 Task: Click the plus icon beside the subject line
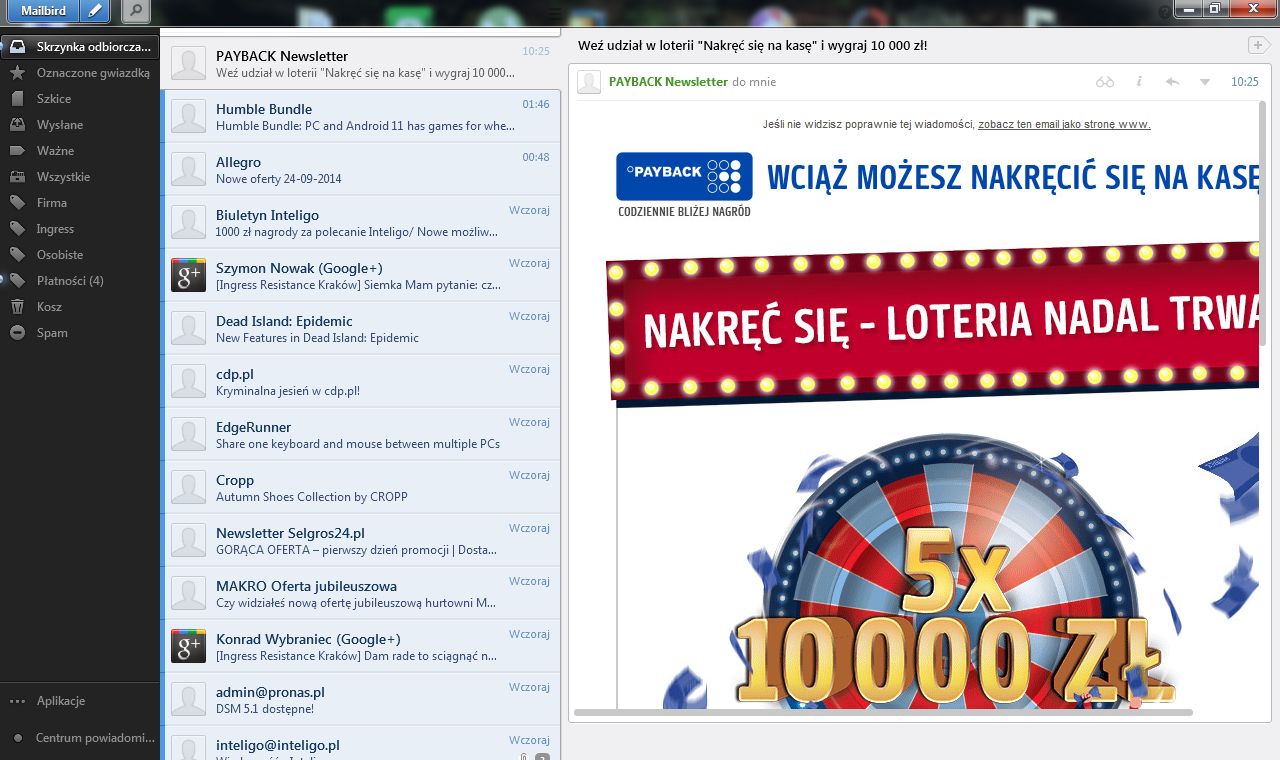coord(1258,45)
